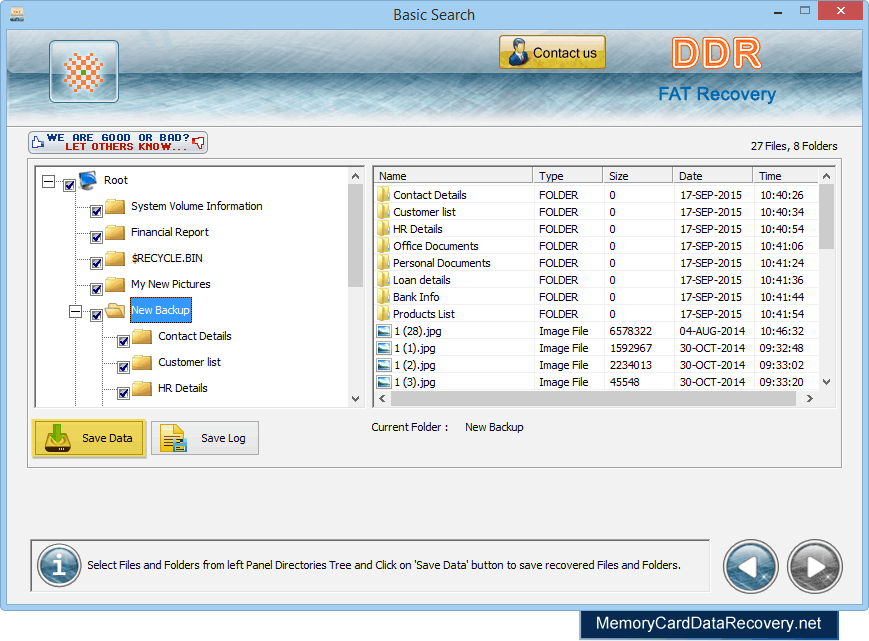Viewport: 869px width, 641px height.
Task: Select Office Documents folder row
Action: (596, 246)
